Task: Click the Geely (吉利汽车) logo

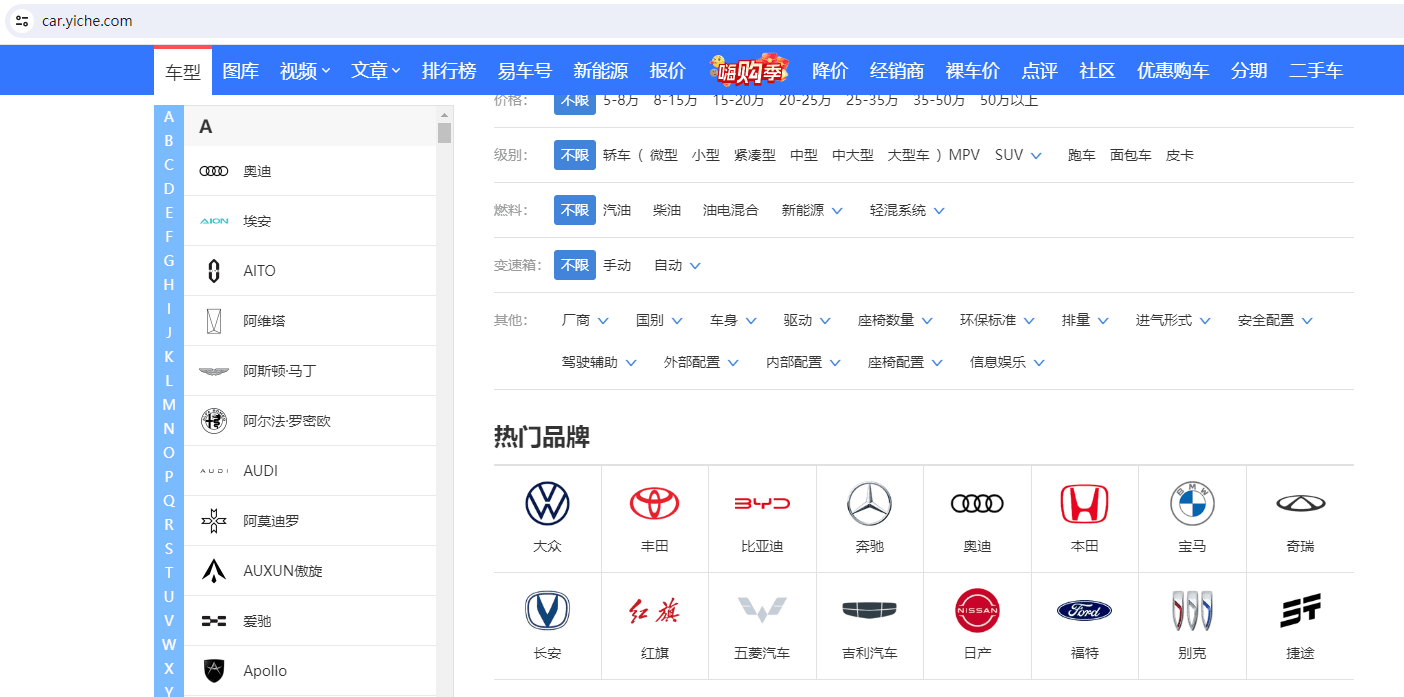Action: (x=869, y=610)
